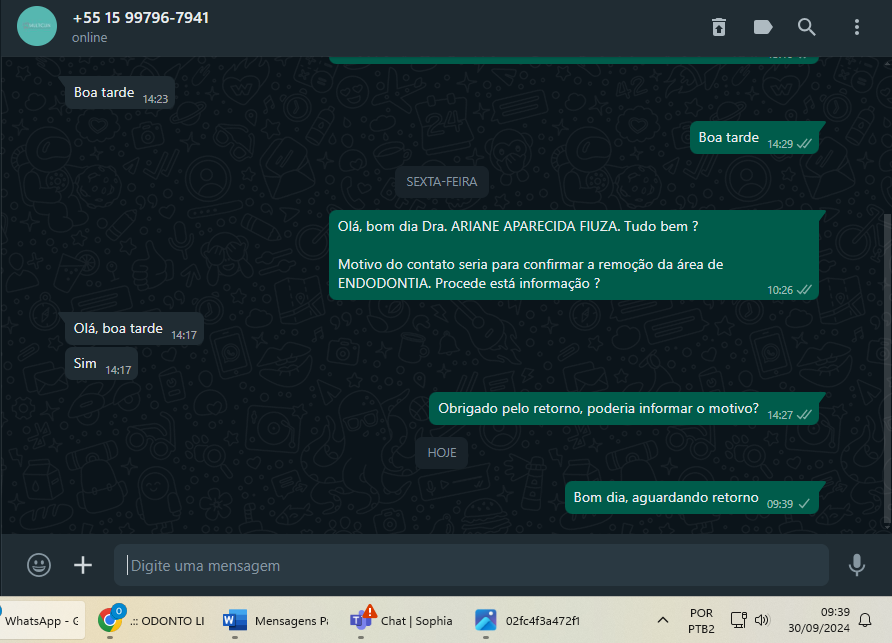Click the SEXTA-FEIRA date separator
892x643 pixels.
click(441, 182)
